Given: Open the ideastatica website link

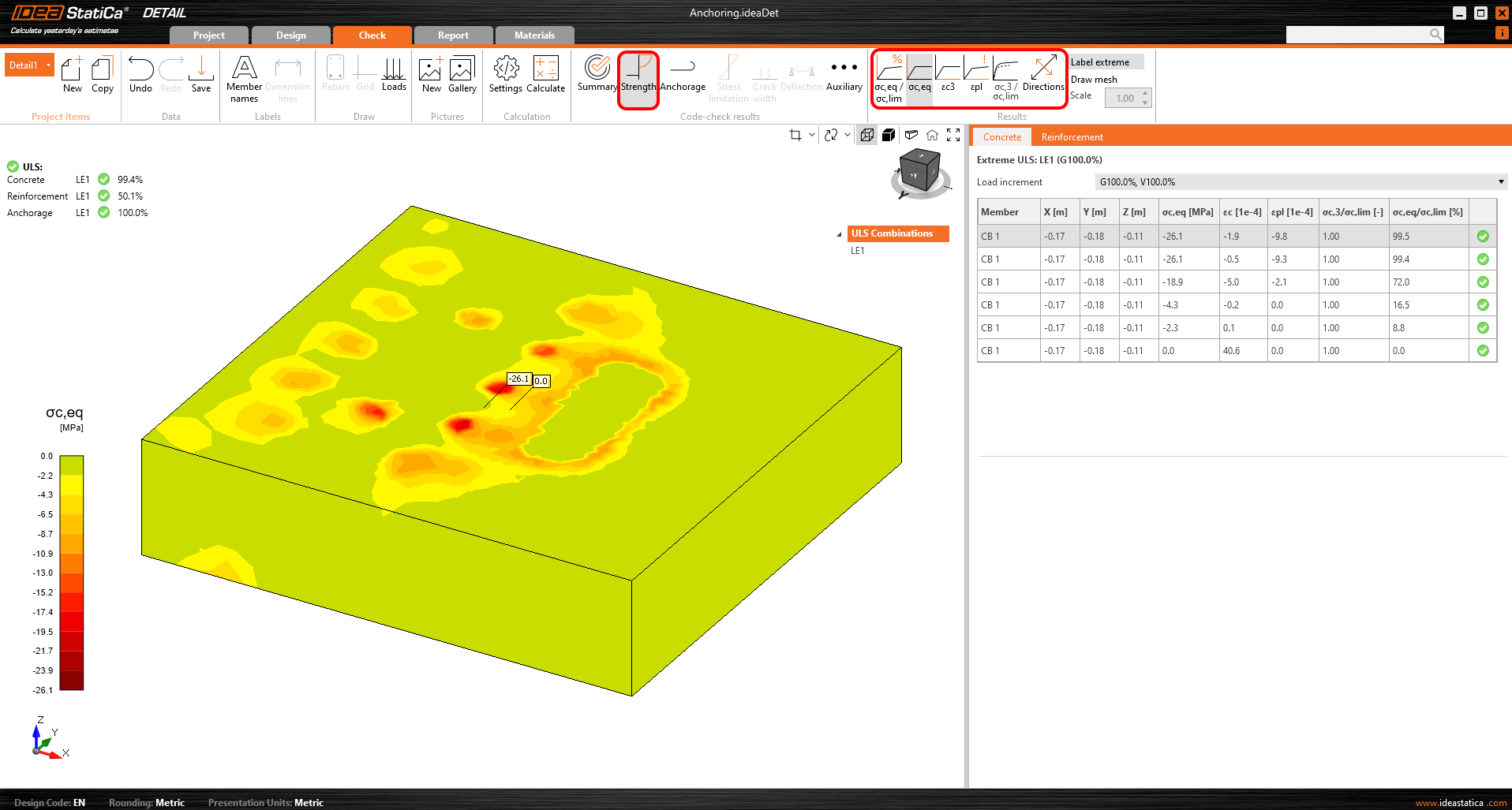Looking at the screenshot, I should tap(1461, 803).
